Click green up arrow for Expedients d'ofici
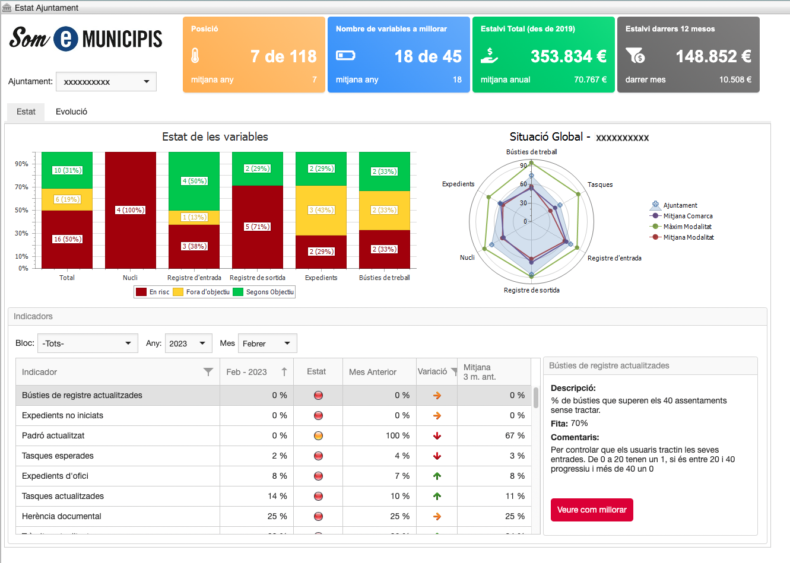This screenshot has width=790, height=563. click(437, 476)
